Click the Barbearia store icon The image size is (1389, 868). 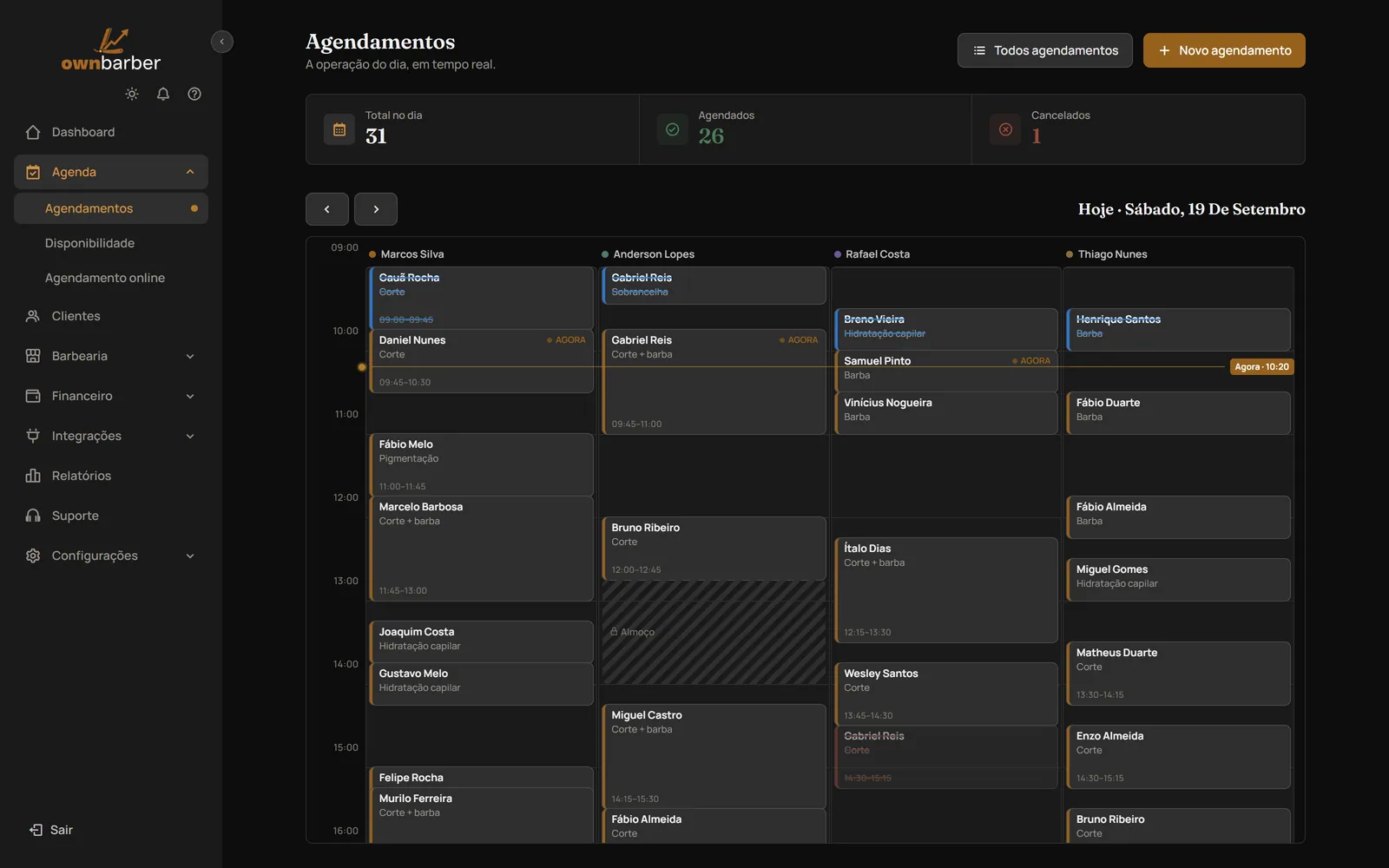(33, 356)
